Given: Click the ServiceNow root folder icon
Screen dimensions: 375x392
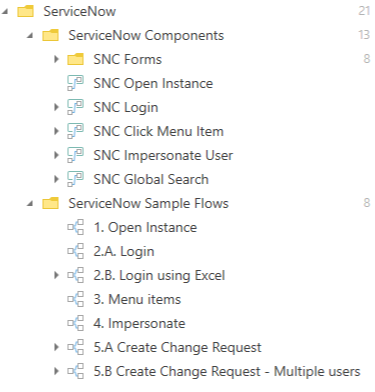Looking at the screenshot, I should pyautogui.click(x=26, y=11).
